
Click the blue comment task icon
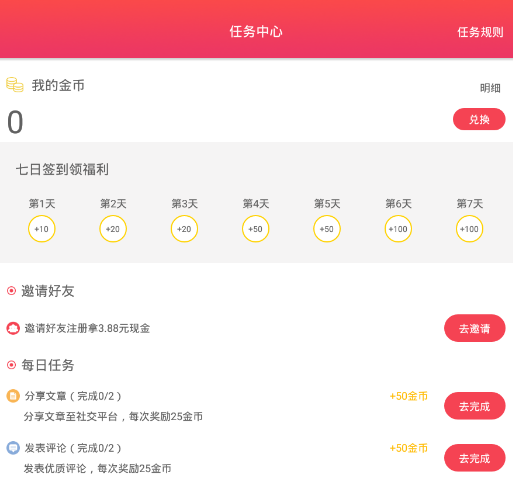[13, 448]
